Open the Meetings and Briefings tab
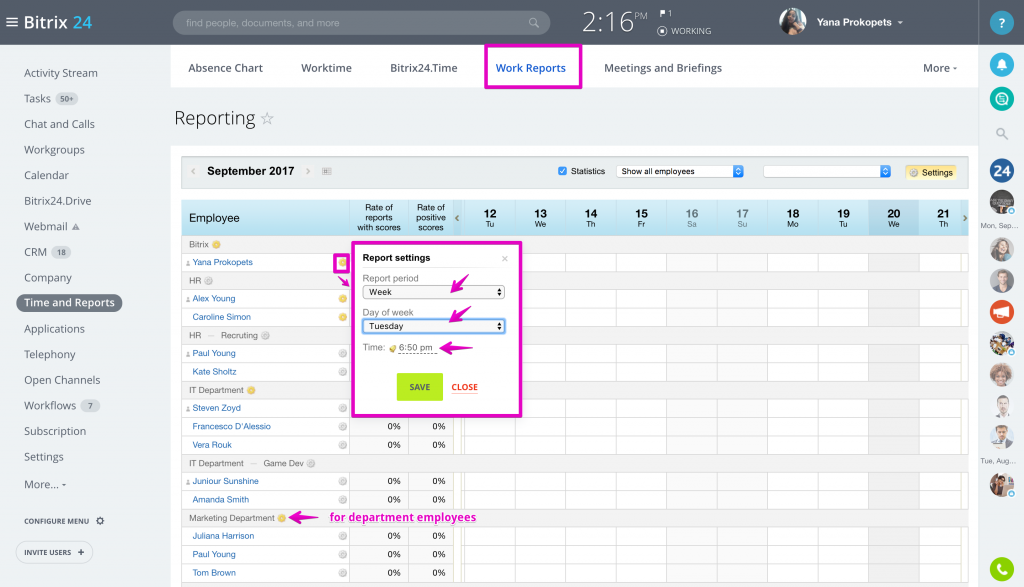The width and height of the screenshot is (1024, 587). tap(663, 68)
